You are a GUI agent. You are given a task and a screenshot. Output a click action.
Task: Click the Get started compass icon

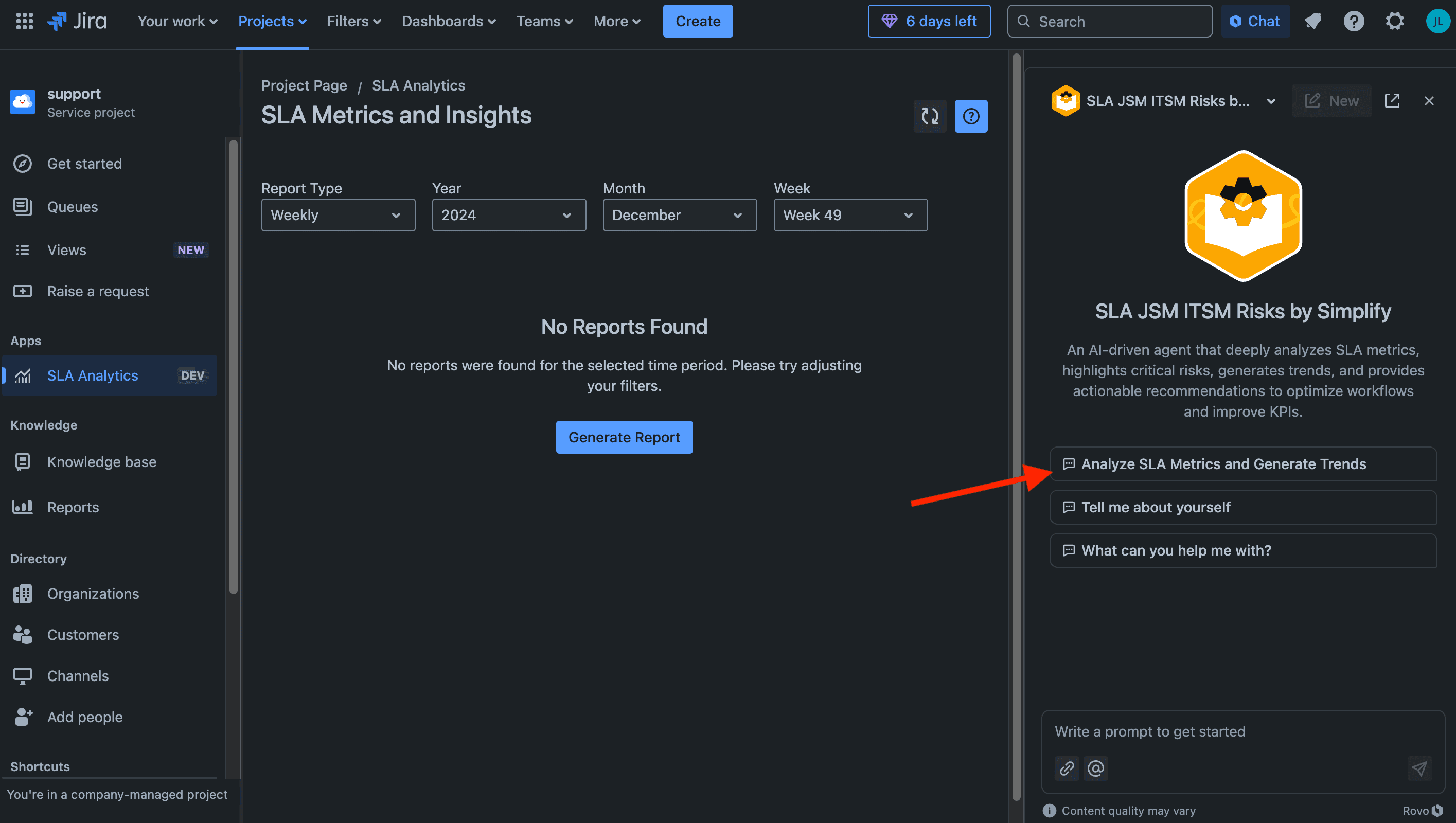click(23, 164)
